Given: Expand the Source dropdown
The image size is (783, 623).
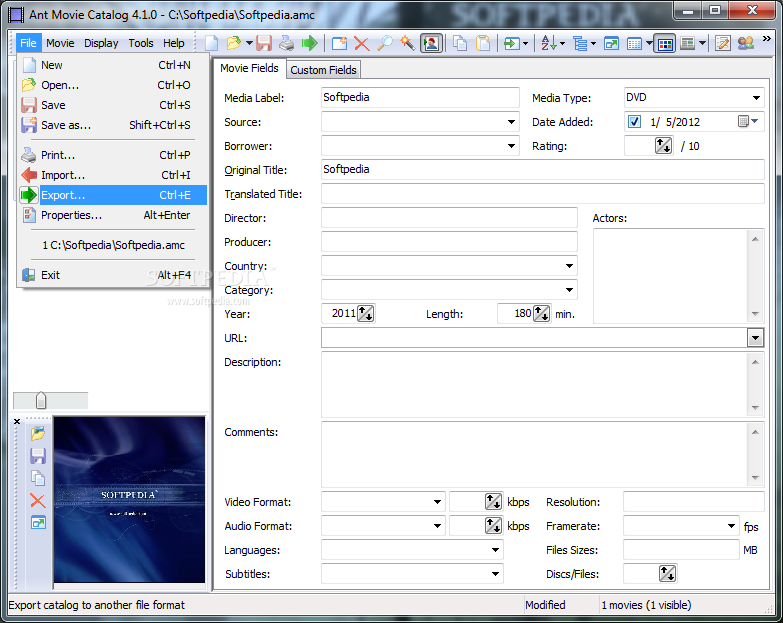Looking at the screenshot, I should pyautogui.click(x=511, y=122).
